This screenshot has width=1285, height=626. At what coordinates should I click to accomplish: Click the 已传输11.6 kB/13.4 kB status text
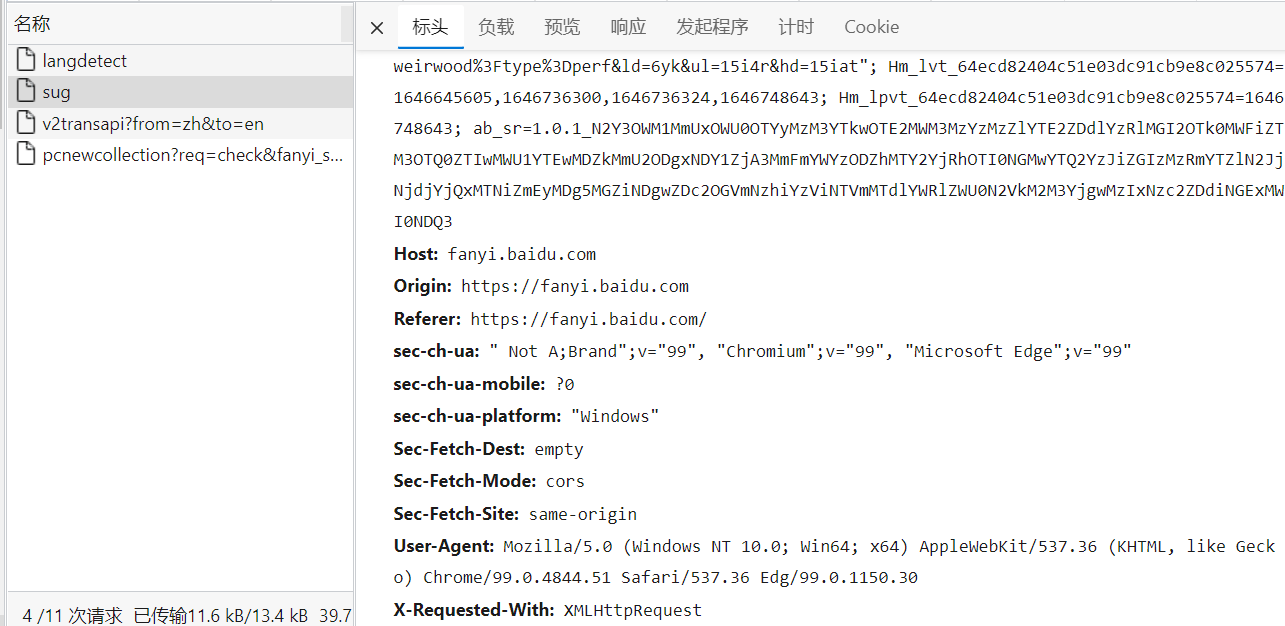[x=220, y=615]
